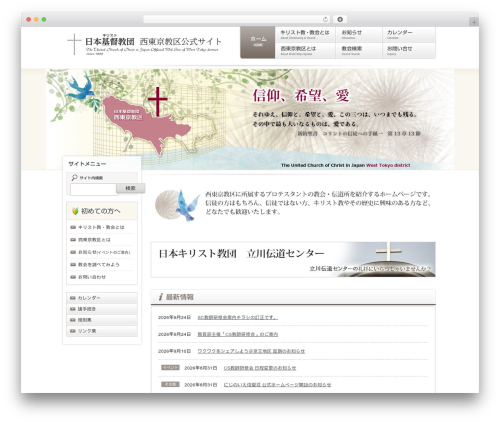Open the お問い合せ top navigation item

pos(409,50)
